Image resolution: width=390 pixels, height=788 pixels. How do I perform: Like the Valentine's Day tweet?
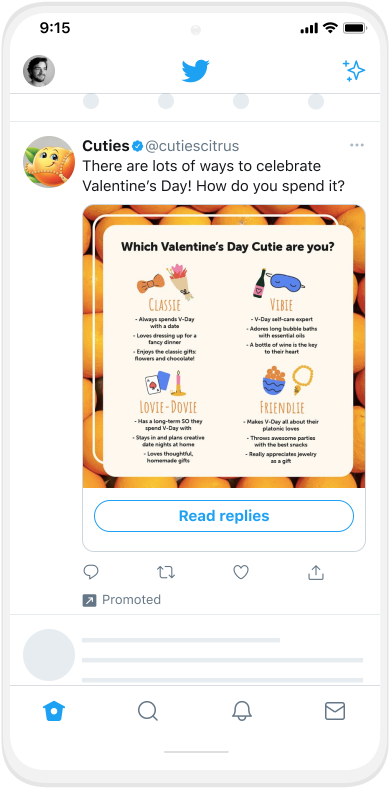tap(241, 572)
